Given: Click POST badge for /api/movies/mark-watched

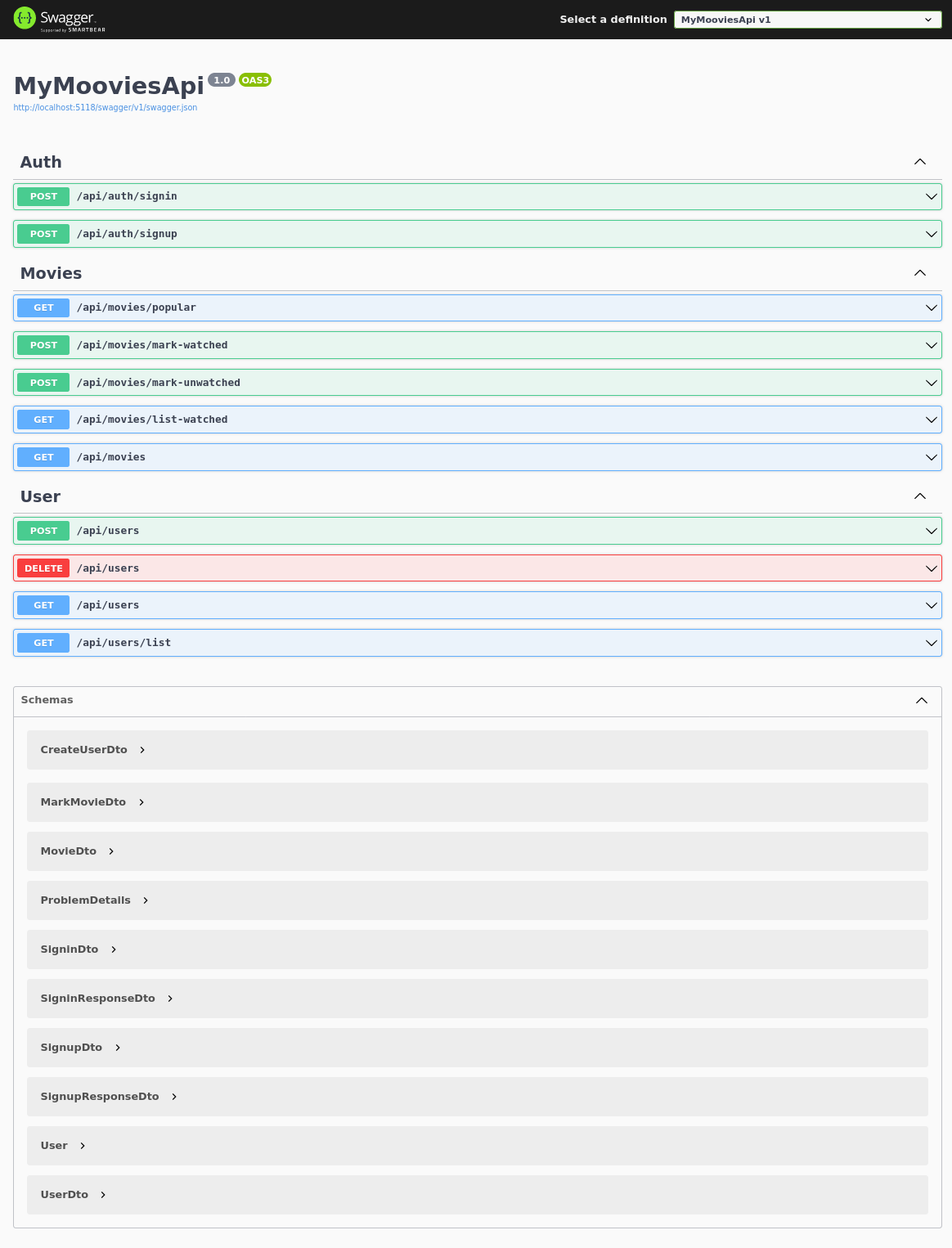Looking at the screenshot, I should coord(43,345).
